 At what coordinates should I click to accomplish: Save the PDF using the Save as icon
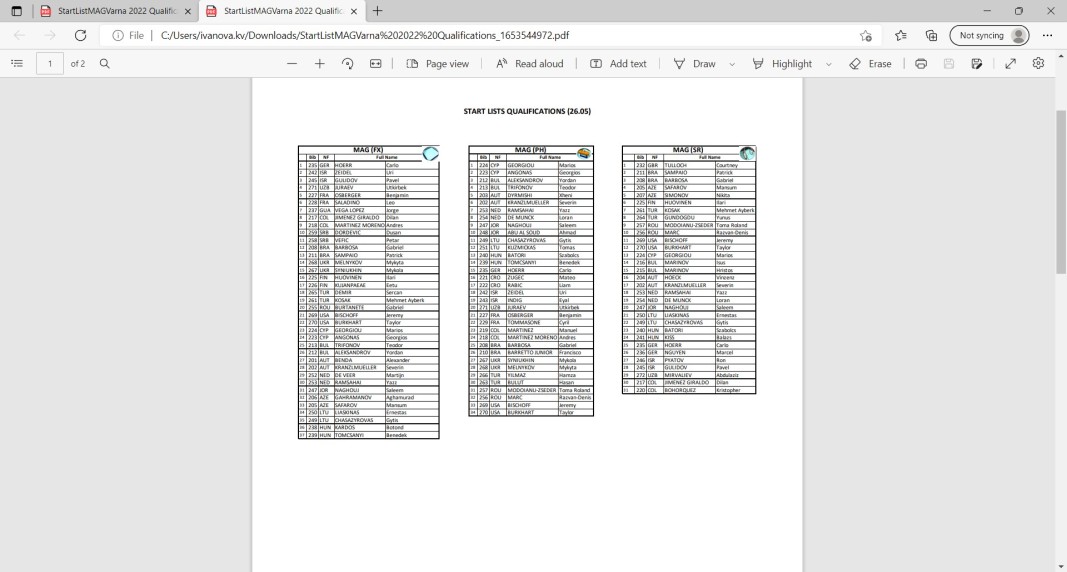(x=977, y=64)
